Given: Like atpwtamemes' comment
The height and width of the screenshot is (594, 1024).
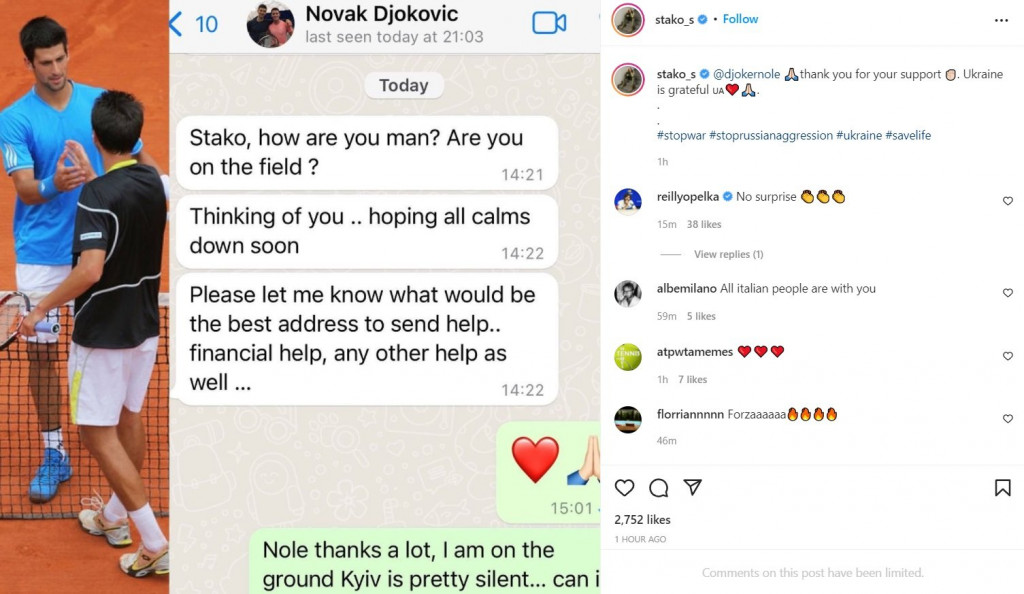Looking at the screenshot, I should pos(1008,356).
